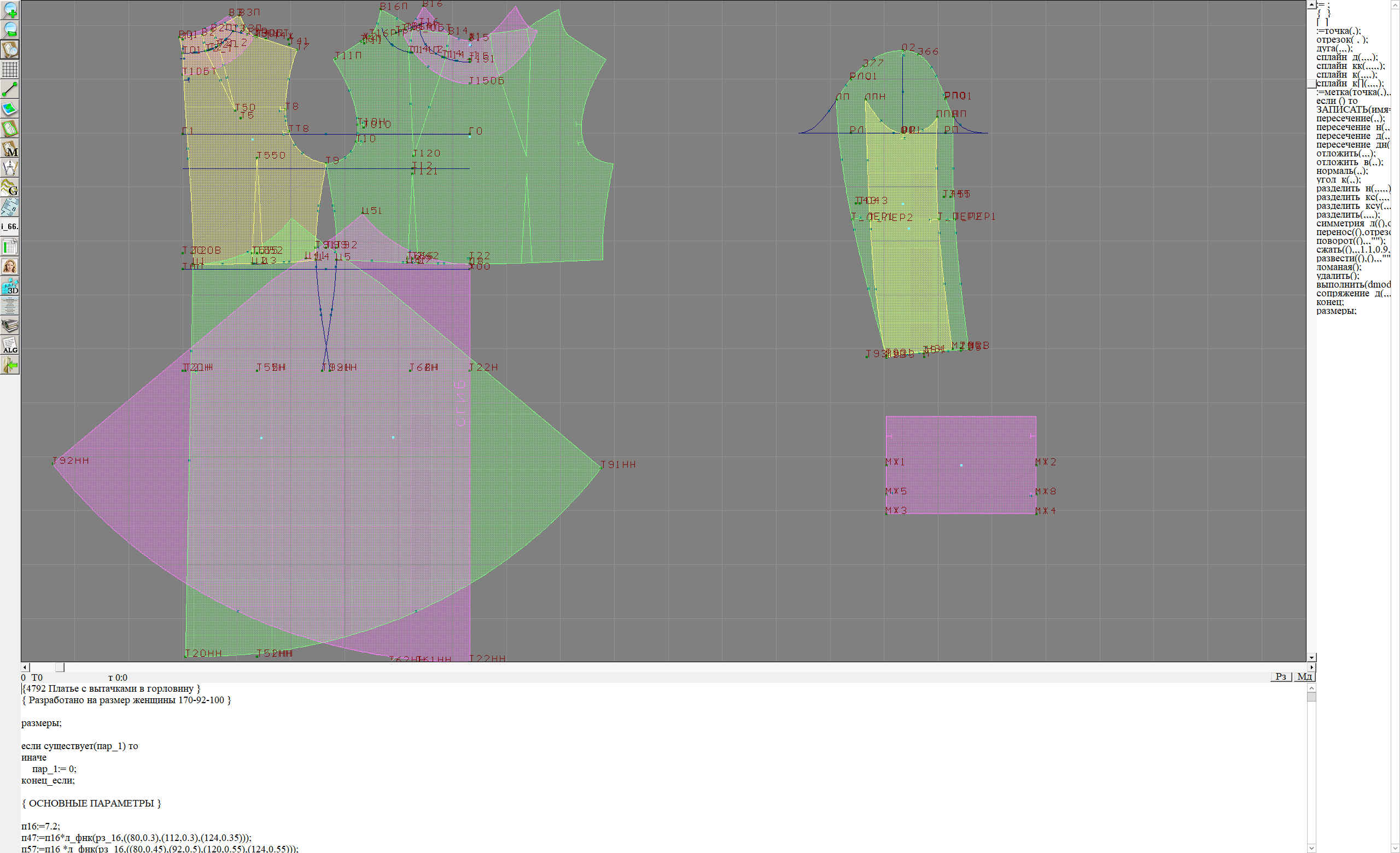
Task: Click the 3D view icon
Action: pos(10,286)
